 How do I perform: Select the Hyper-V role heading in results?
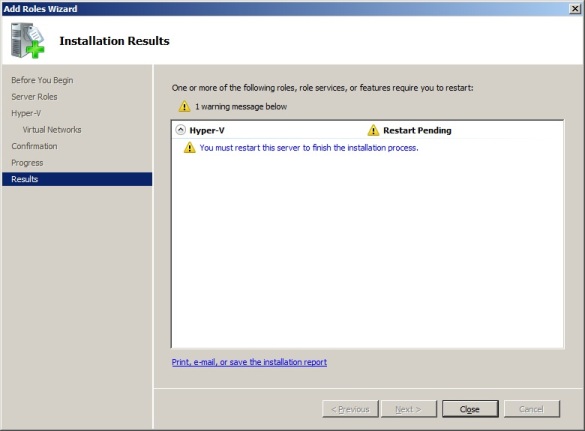pyautogui.click(x=207, y=130)
